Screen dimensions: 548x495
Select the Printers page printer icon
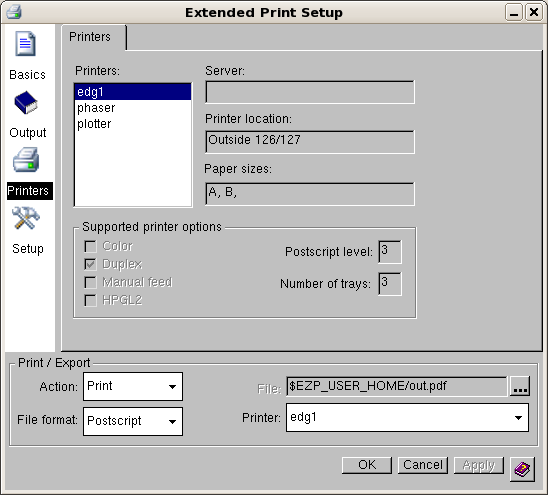pos(26,159)
